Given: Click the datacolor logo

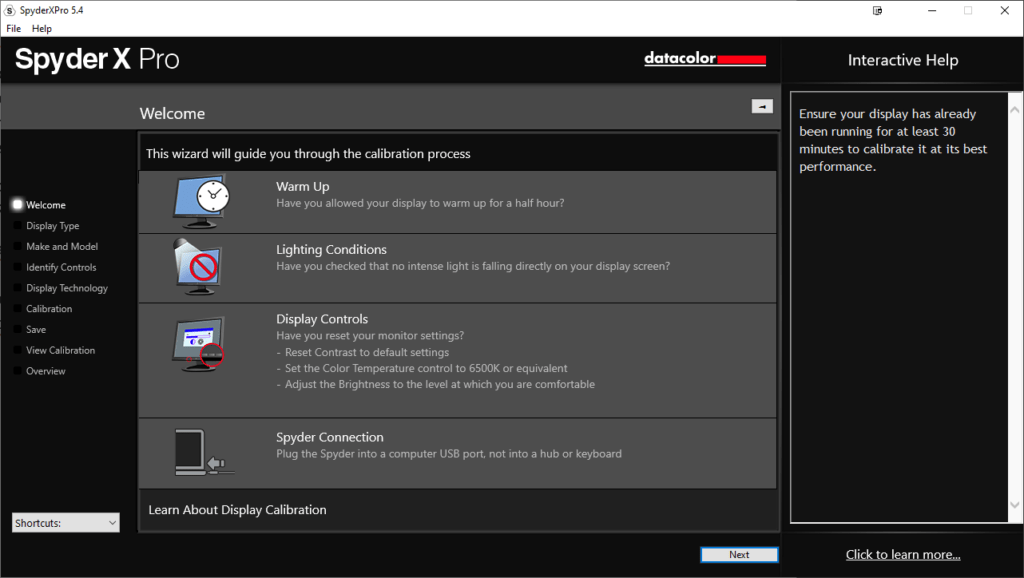Looking at the screenshot, I should click(705, 59).
